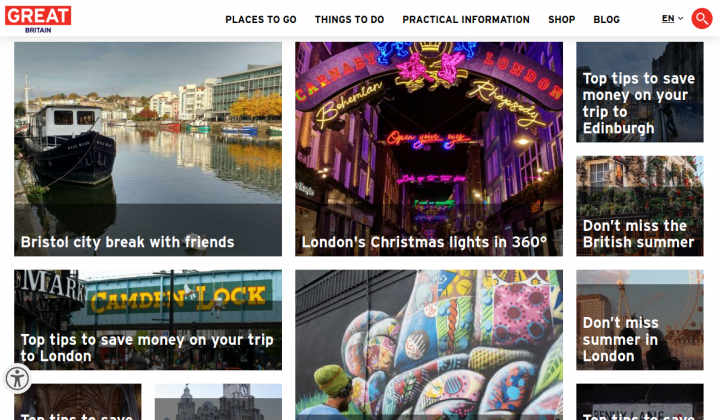Open the Things To Do menu

point(349,20)
